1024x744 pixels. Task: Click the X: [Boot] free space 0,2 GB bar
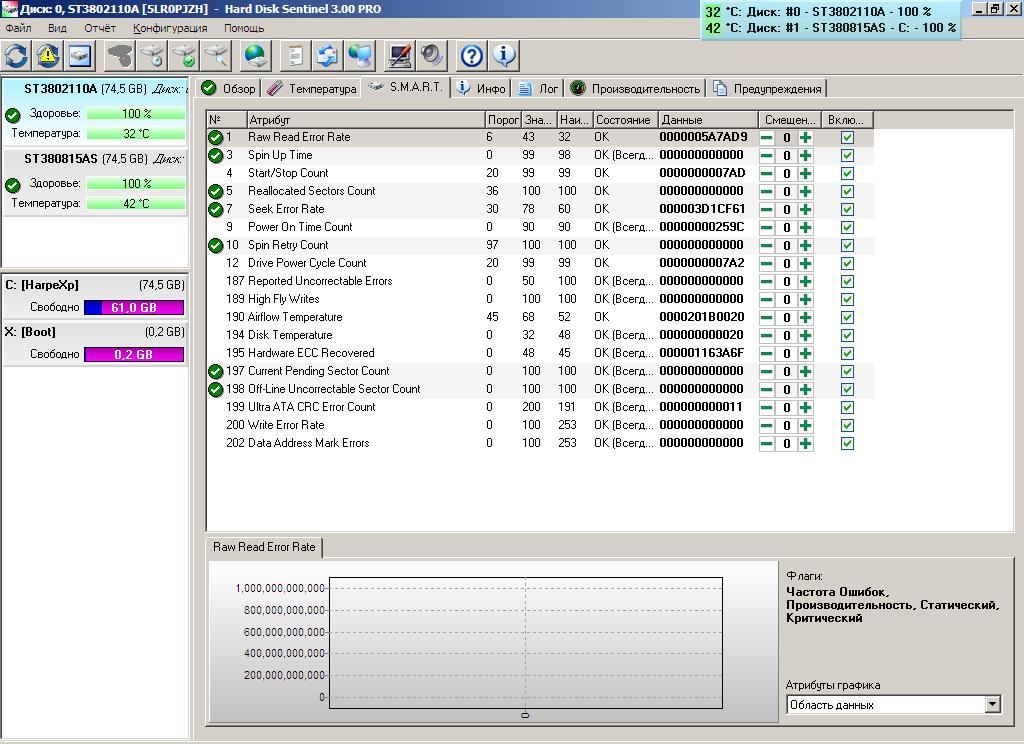(134, 355)
